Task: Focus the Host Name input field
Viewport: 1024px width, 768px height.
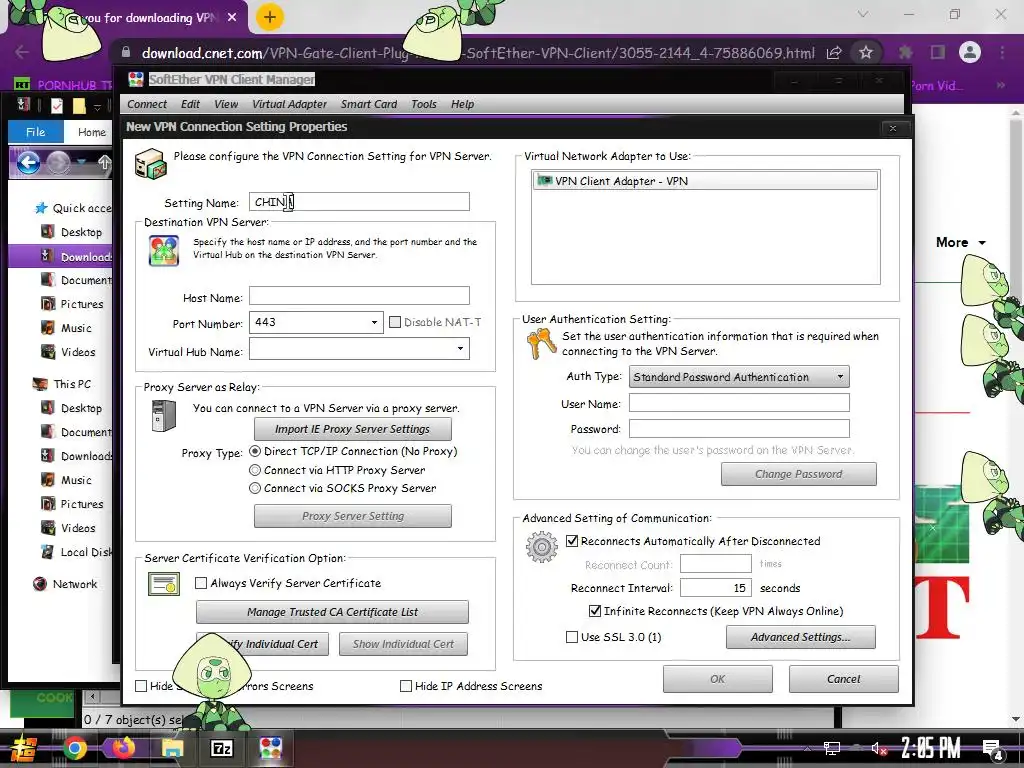Action: (359, 296)
